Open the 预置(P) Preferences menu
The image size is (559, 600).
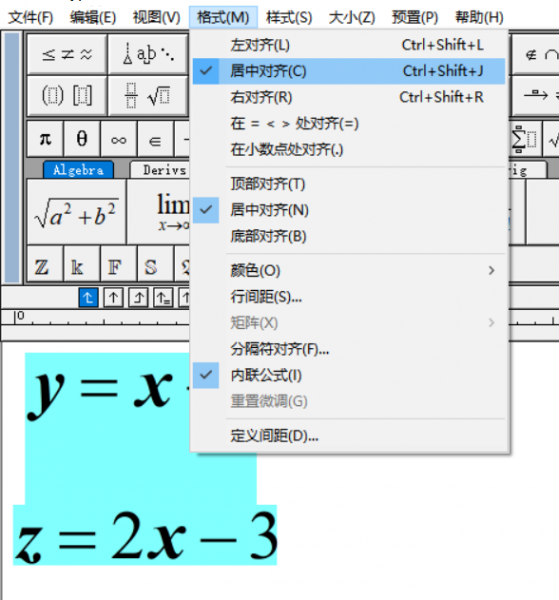(415, 18)
